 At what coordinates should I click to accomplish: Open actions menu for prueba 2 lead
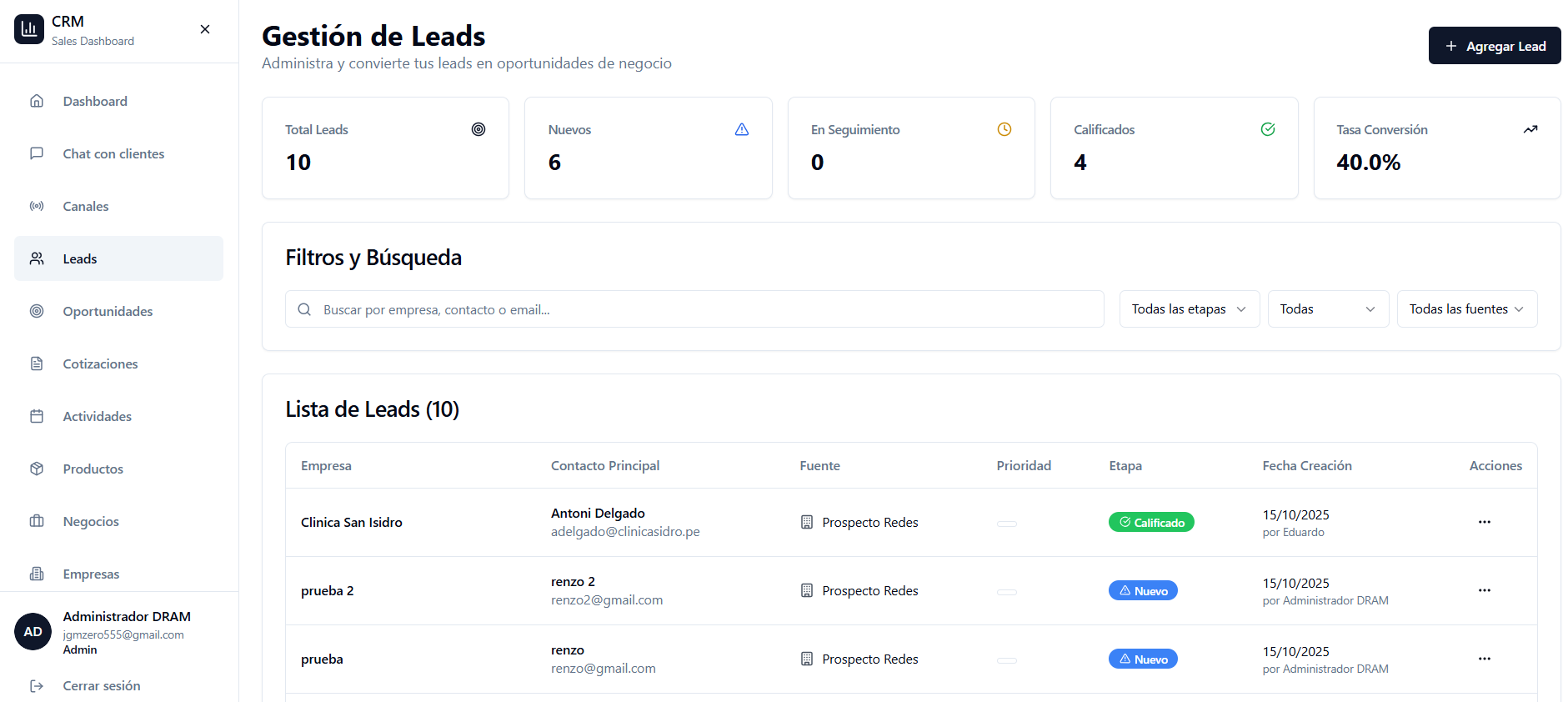(1484, 590)
